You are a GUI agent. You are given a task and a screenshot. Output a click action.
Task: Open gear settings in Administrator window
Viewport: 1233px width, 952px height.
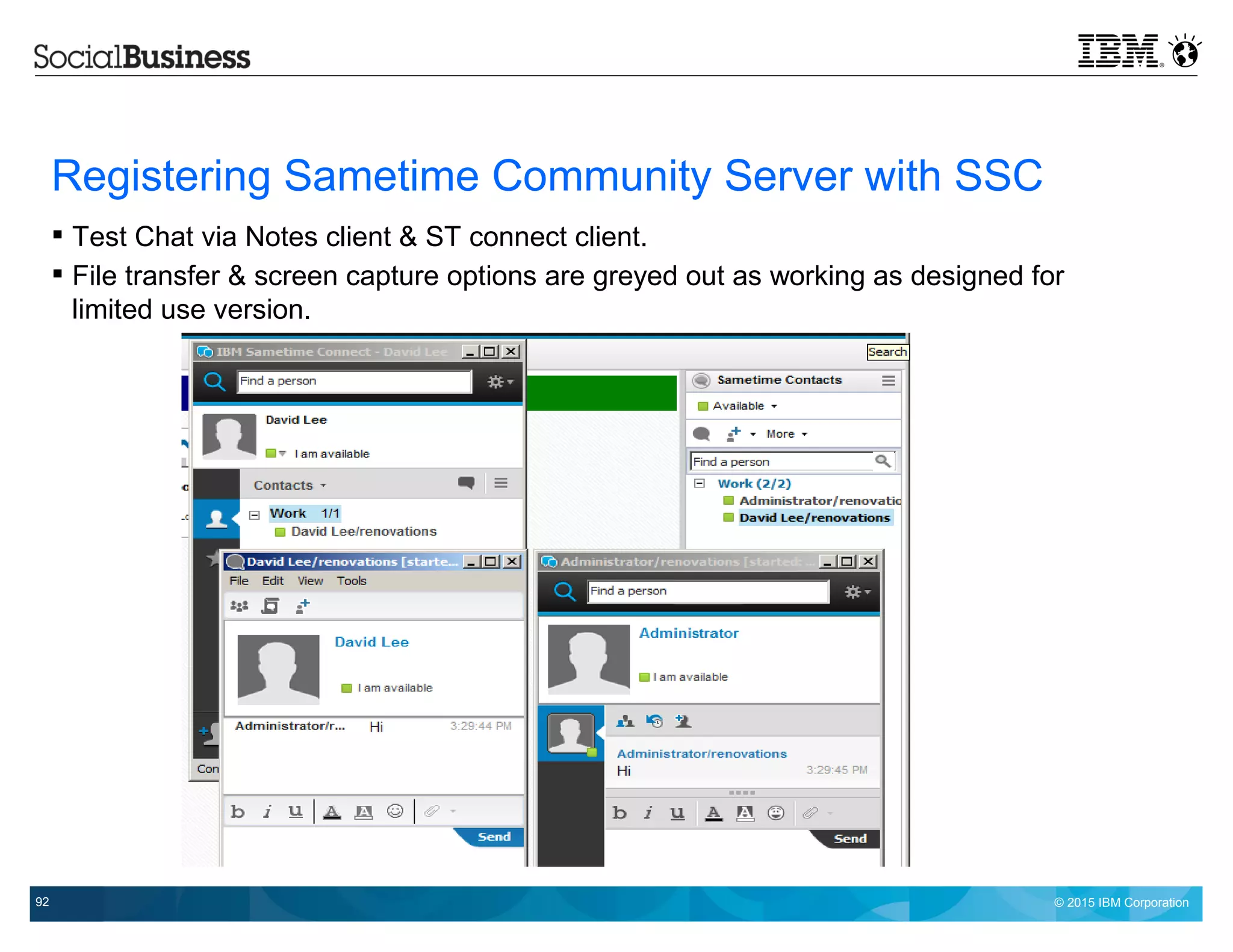click(x=857, y=592)
